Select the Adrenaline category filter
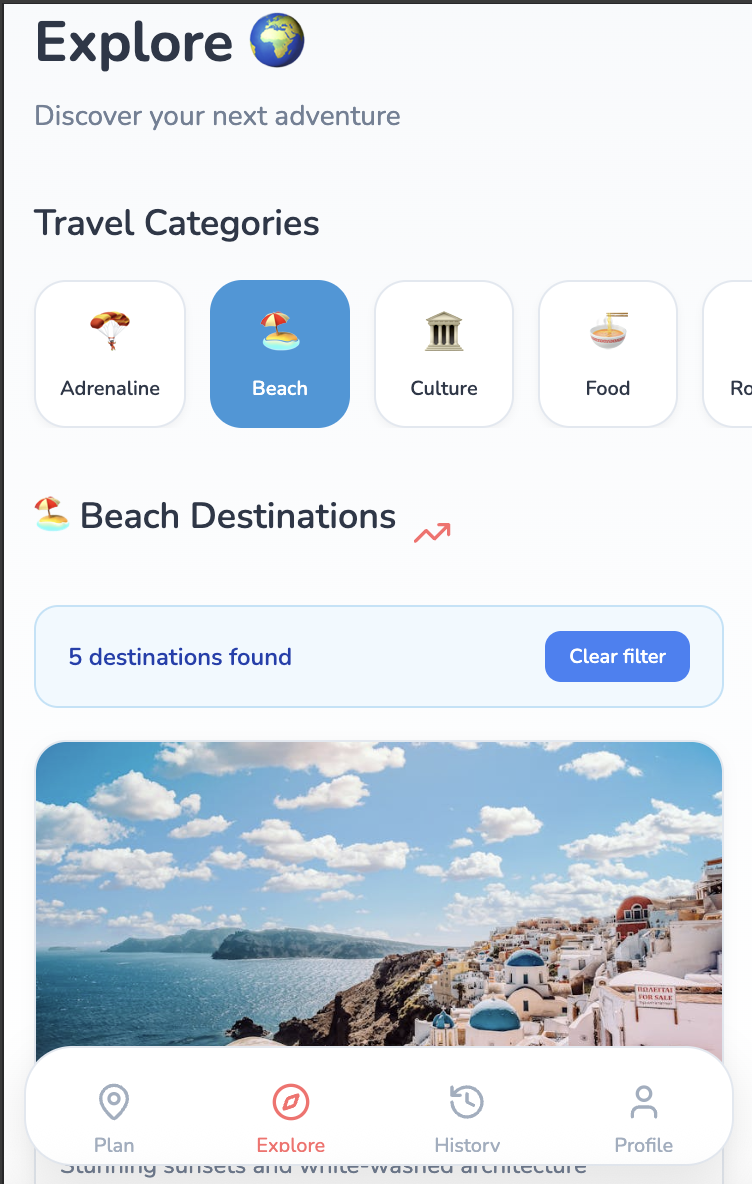The image size is (752, 1184). coord(110,354)
